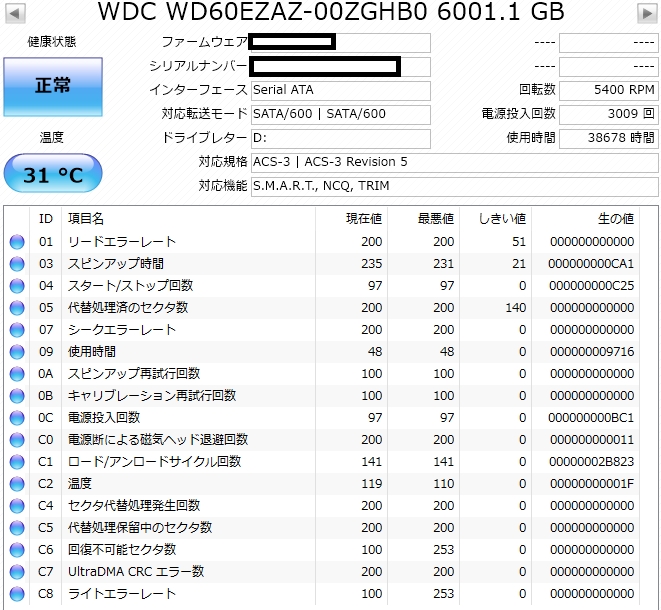Click status icon for シークエラーレート row
661x610 pixels.
tap(17, 330)
